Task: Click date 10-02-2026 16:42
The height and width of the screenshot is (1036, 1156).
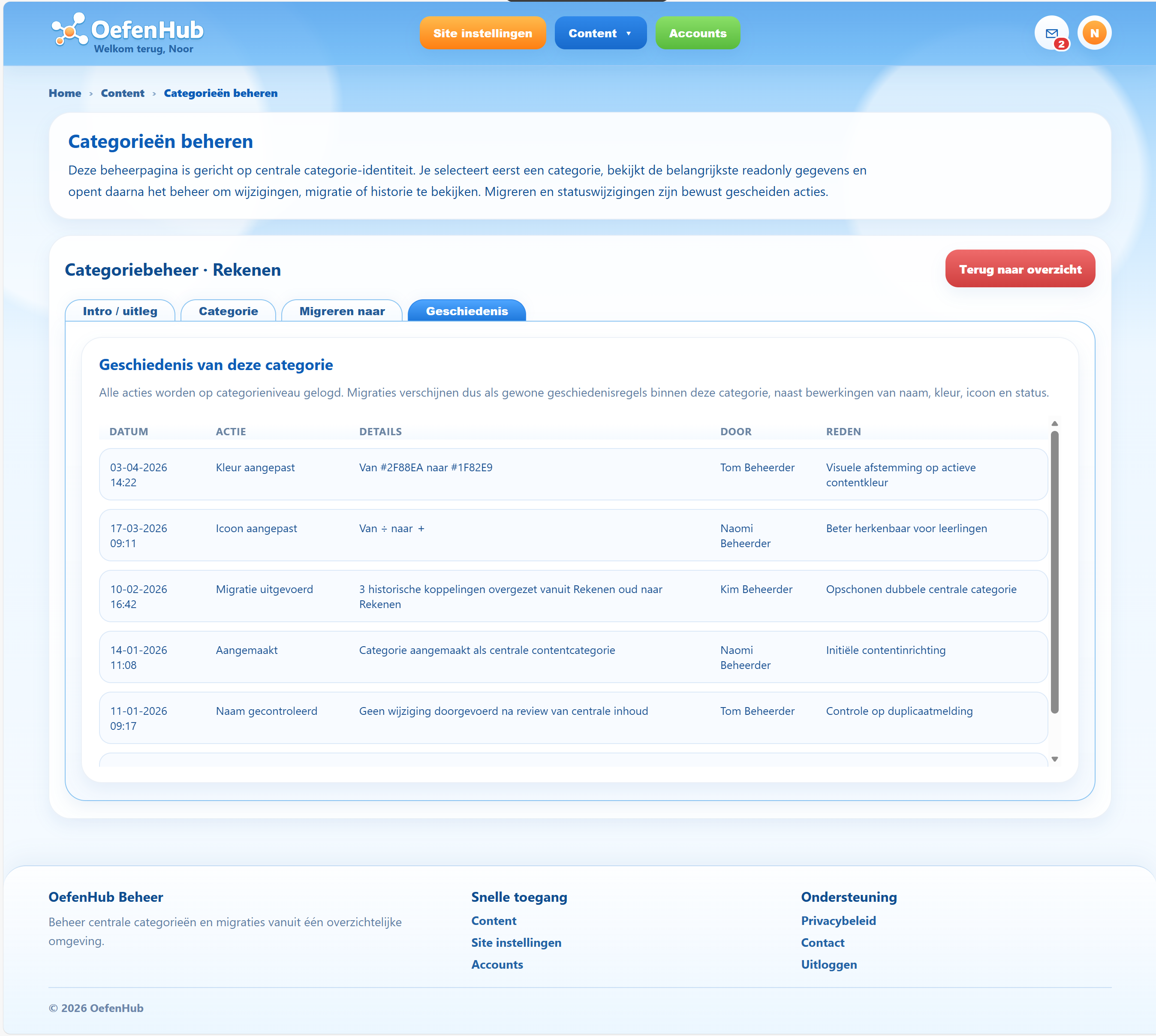Action: (x=138, y=596)
